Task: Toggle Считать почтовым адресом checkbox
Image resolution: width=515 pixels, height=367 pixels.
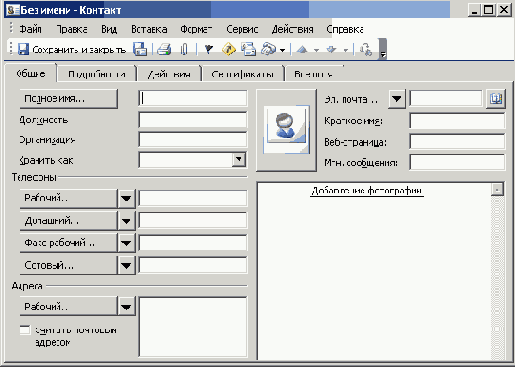Action: point(25,330)
